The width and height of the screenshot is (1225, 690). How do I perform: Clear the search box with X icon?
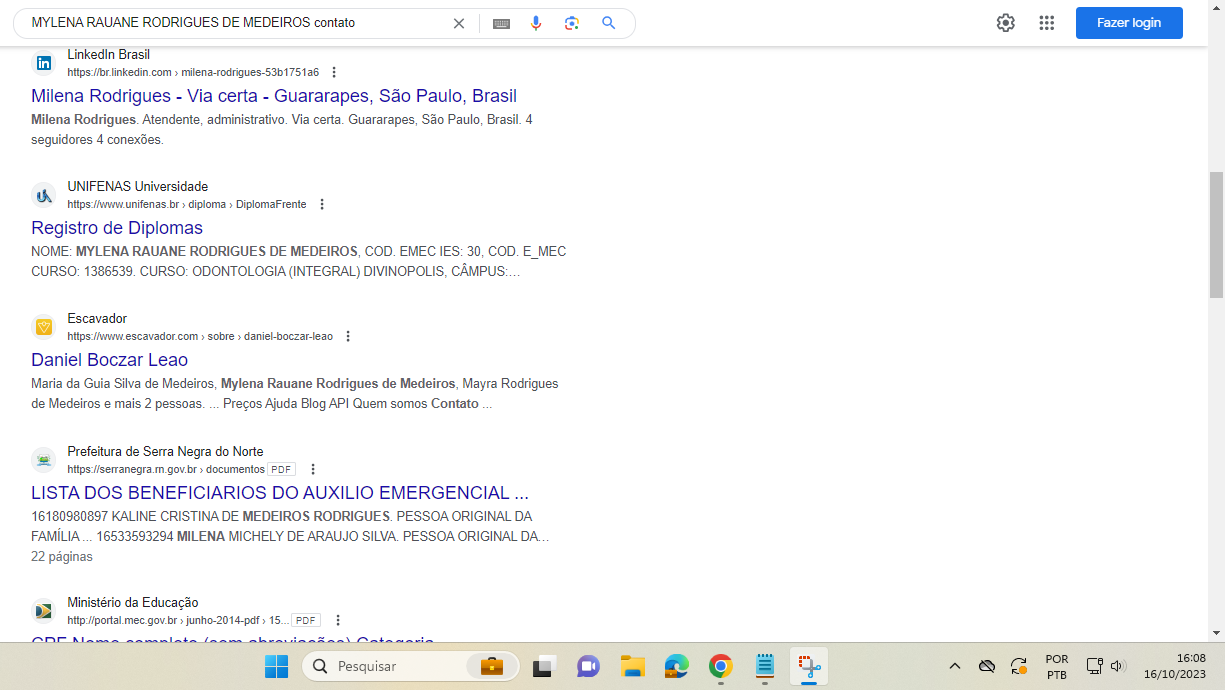click(x=459, y=23)
